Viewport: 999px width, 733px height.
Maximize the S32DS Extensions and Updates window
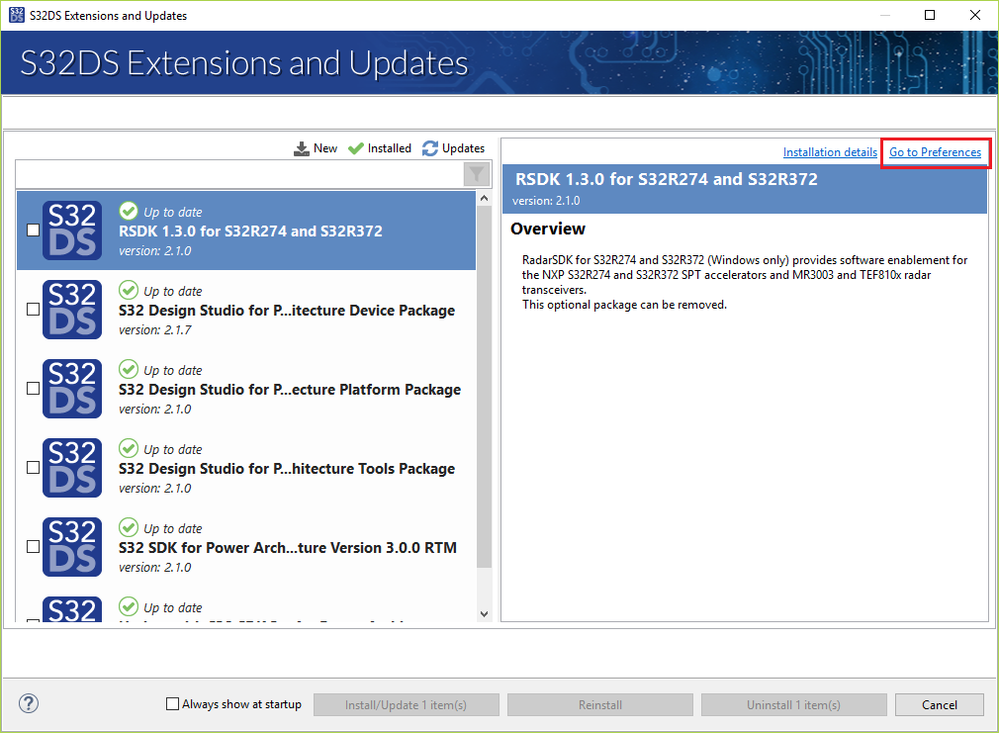tap(930, 15)
